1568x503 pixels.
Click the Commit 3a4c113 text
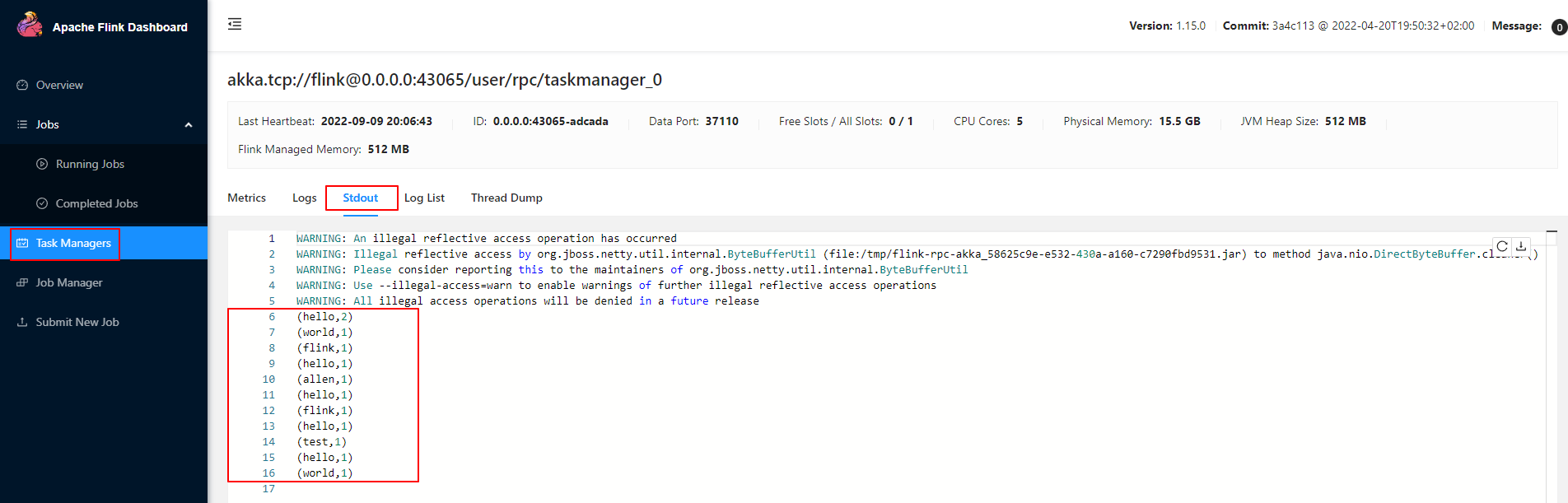[x=1348, y=26]
